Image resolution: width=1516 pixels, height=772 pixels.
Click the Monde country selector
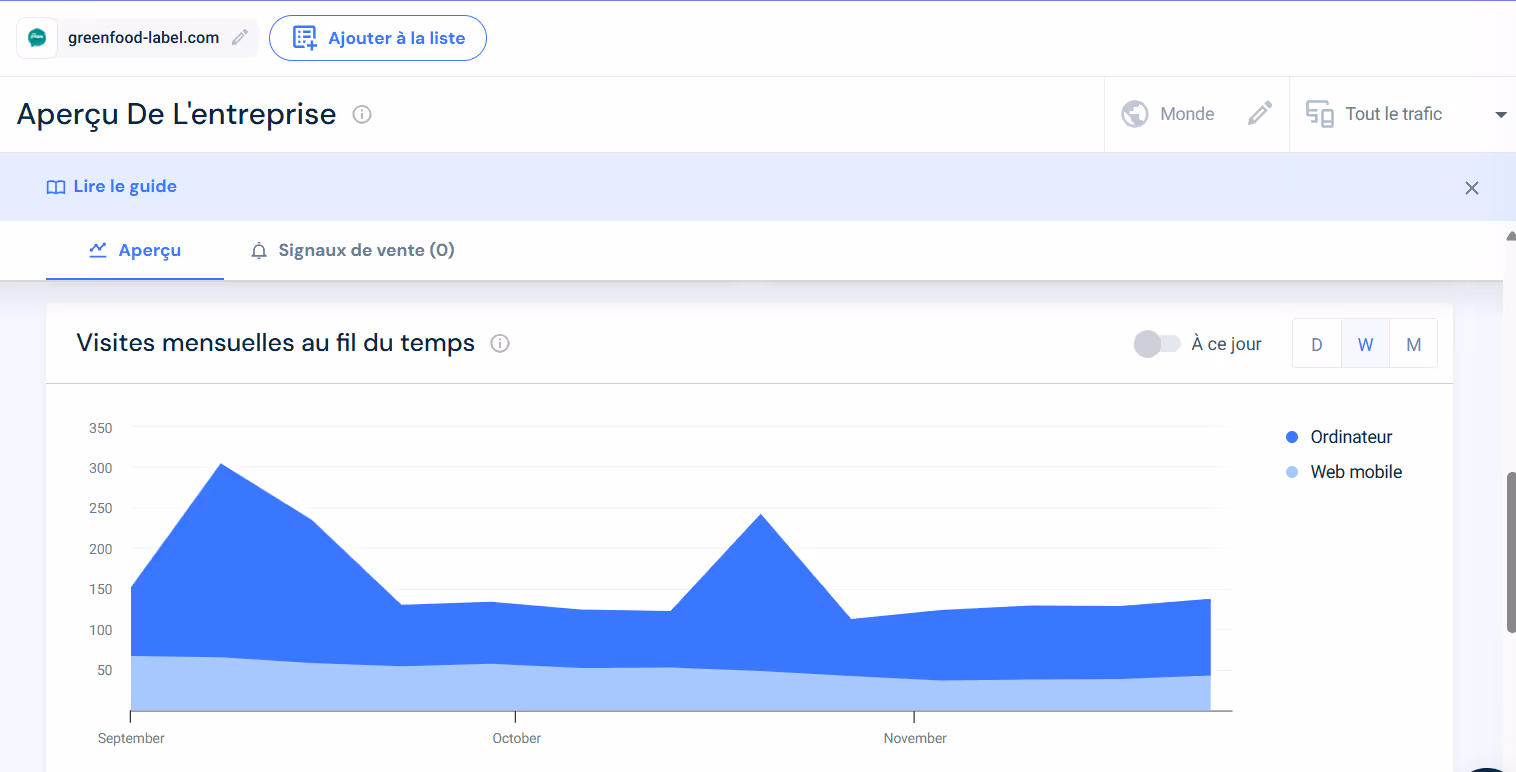click(x=1197, y=114)
